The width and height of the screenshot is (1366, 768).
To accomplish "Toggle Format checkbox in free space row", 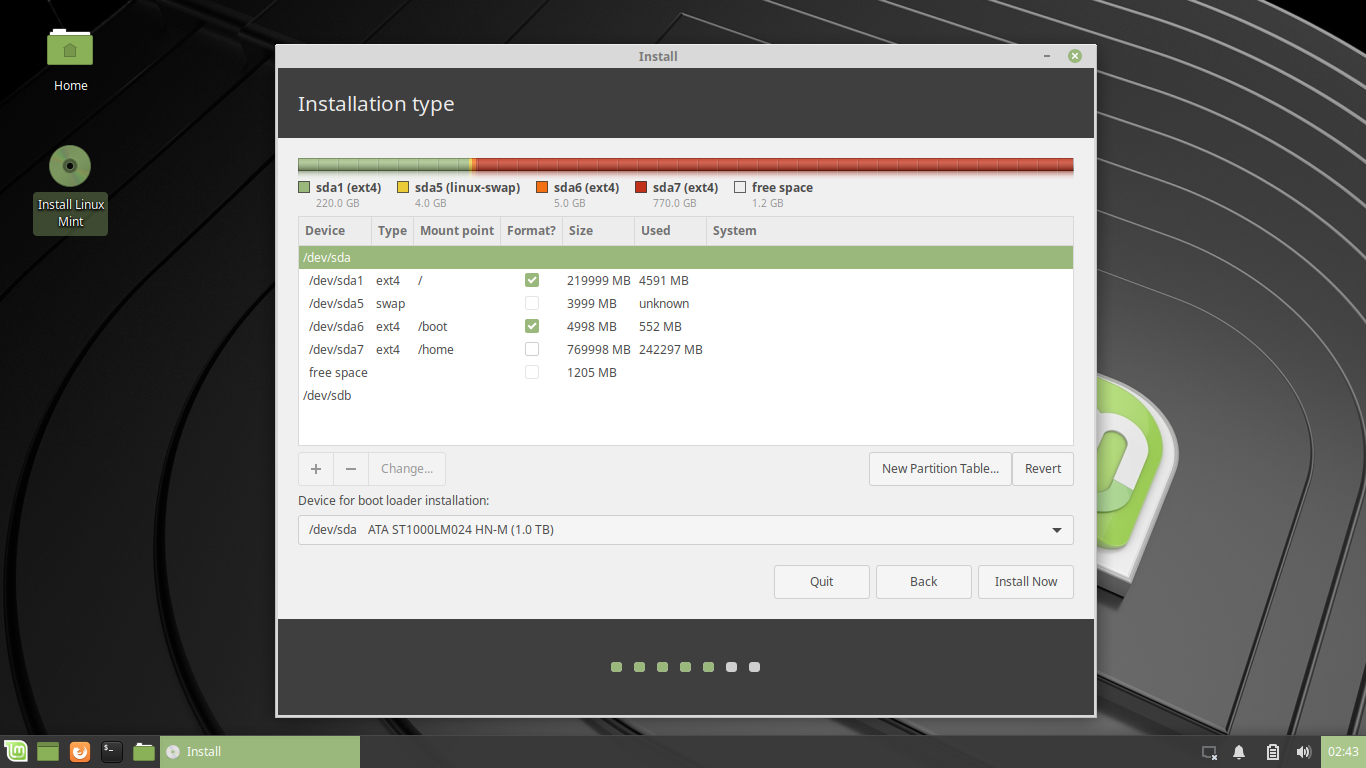I will point(532,373).
